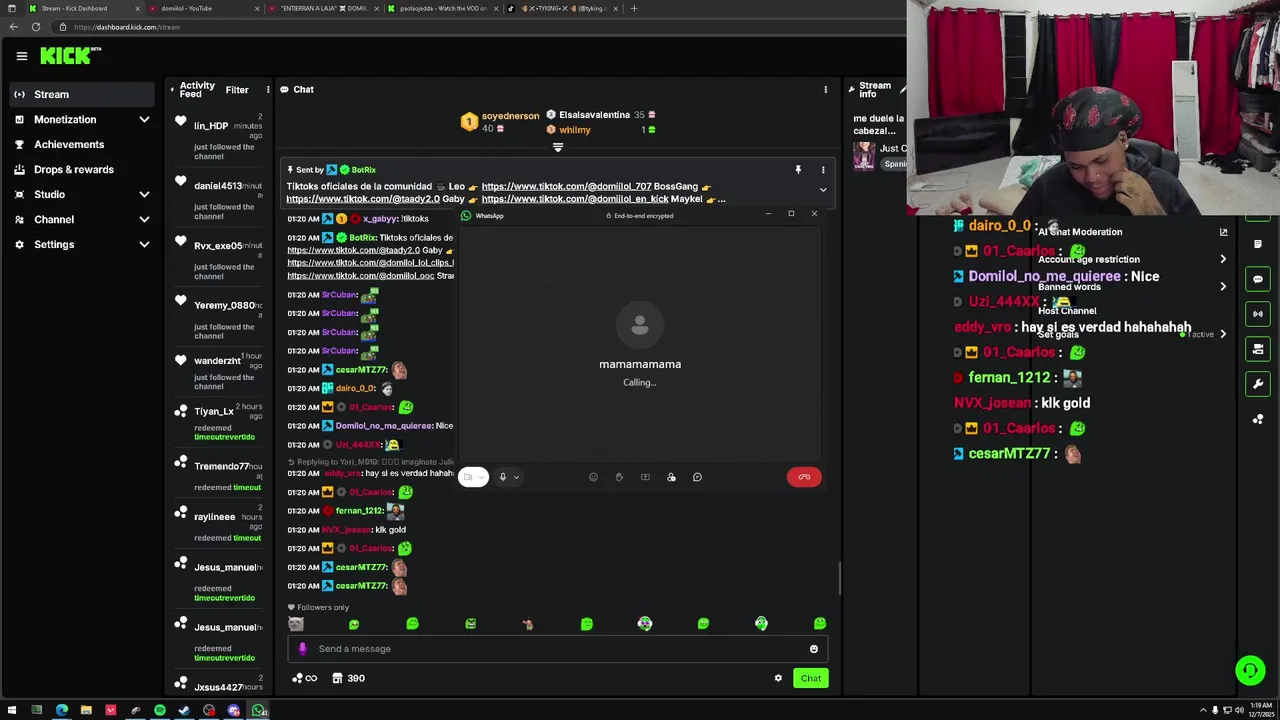This screenshot has width=1280, height=720.
Task: Reload the browser page
Action: [x=35, y=27]
